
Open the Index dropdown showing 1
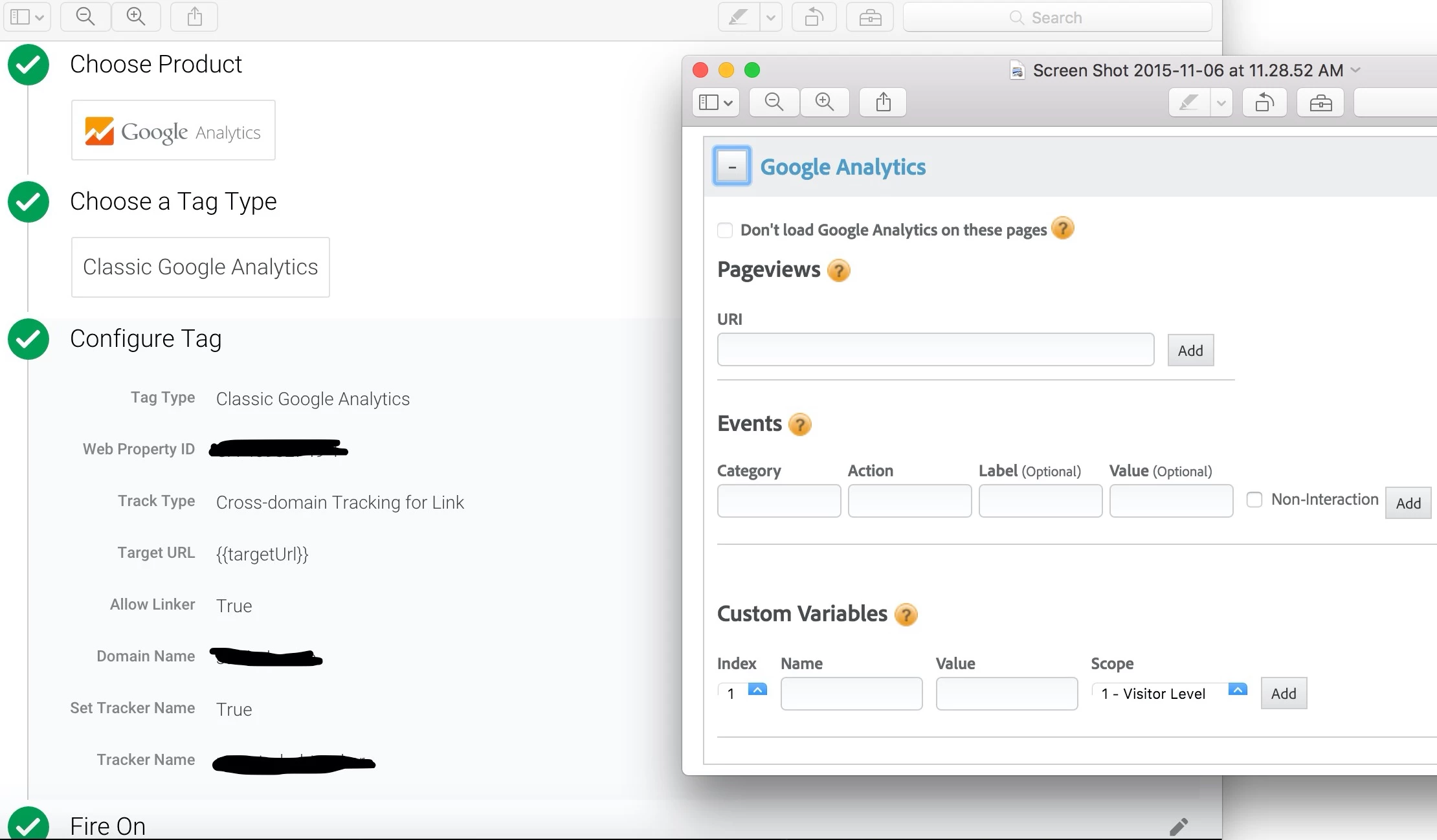(742, 693)
